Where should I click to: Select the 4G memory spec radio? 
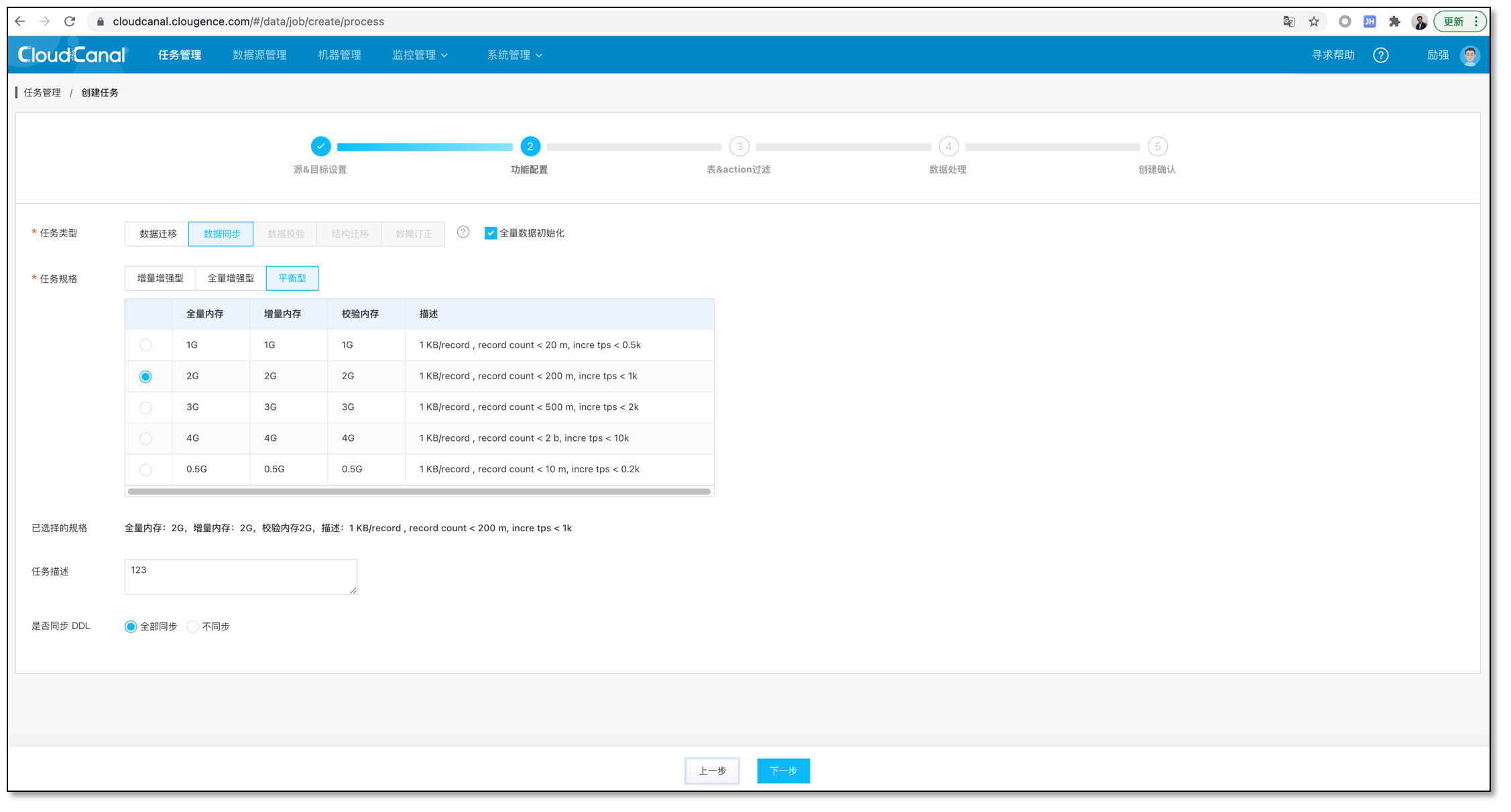(x=145, y=439)
